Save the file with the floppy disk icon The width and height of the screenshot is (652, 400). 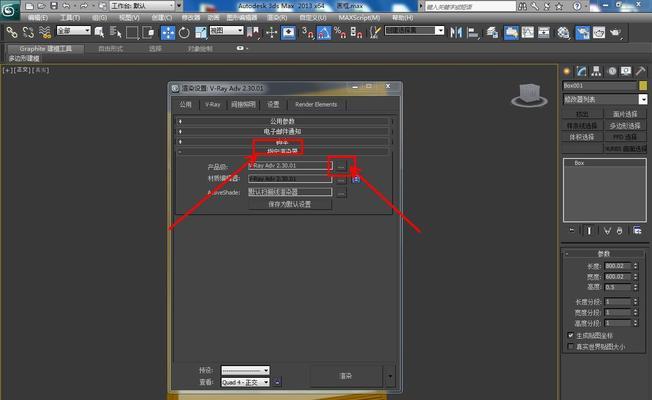(54, 6)
